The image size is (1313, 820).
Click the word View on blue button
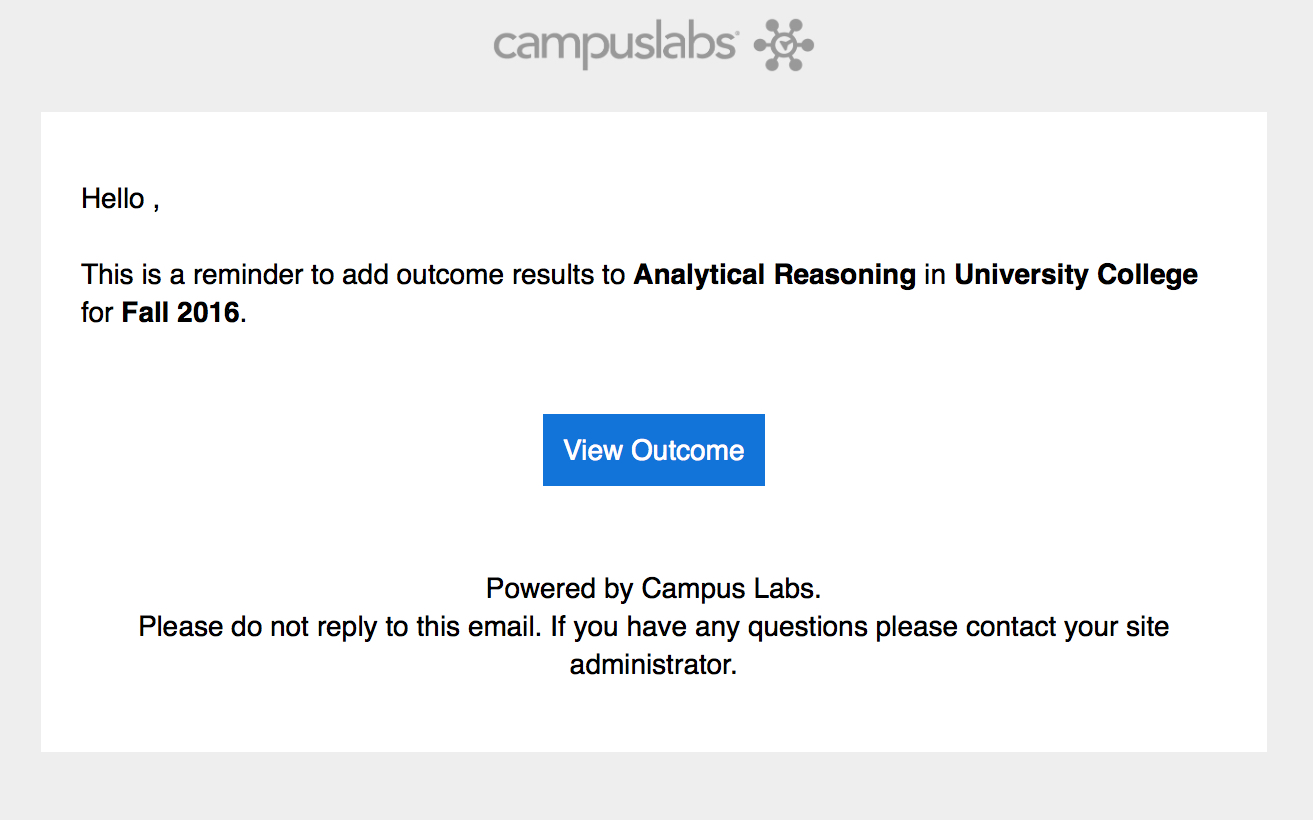tap(593, 450)
